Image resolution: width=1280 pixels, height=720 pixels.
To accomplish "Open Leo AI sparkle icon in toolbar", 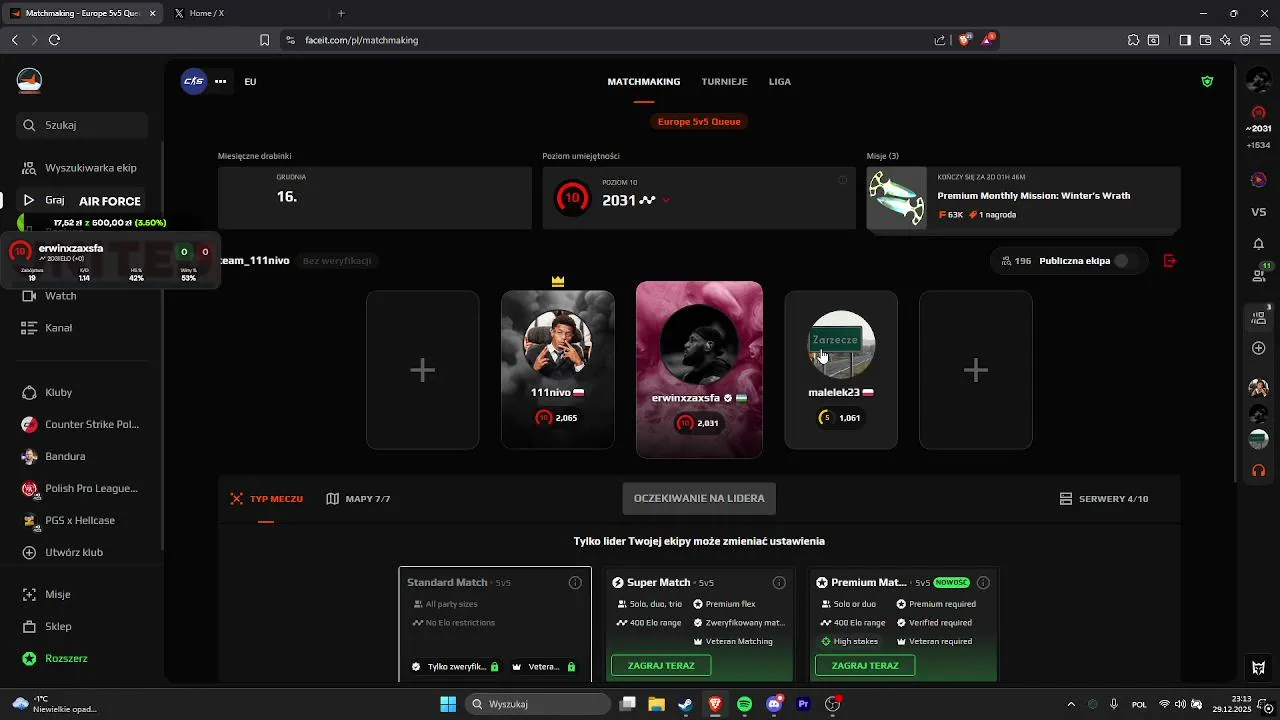I will (1225, 40).
